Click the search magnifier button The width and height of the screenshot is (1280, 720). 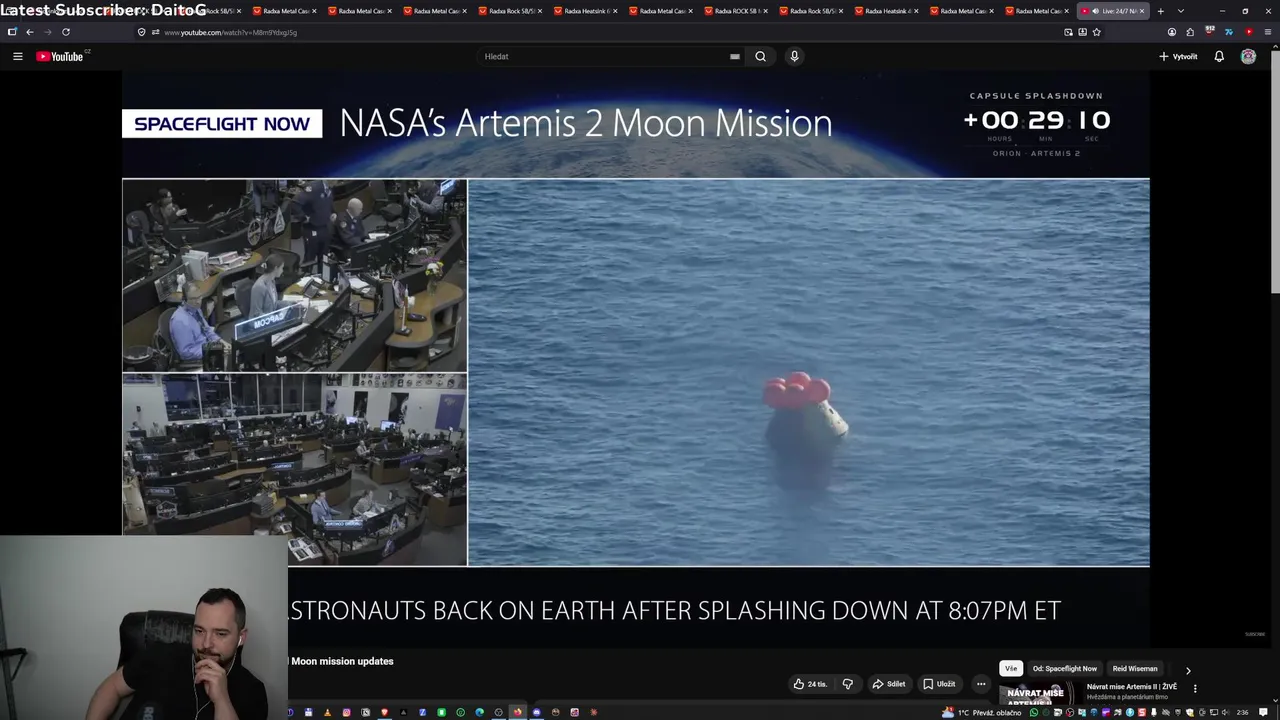click(760, 56)
